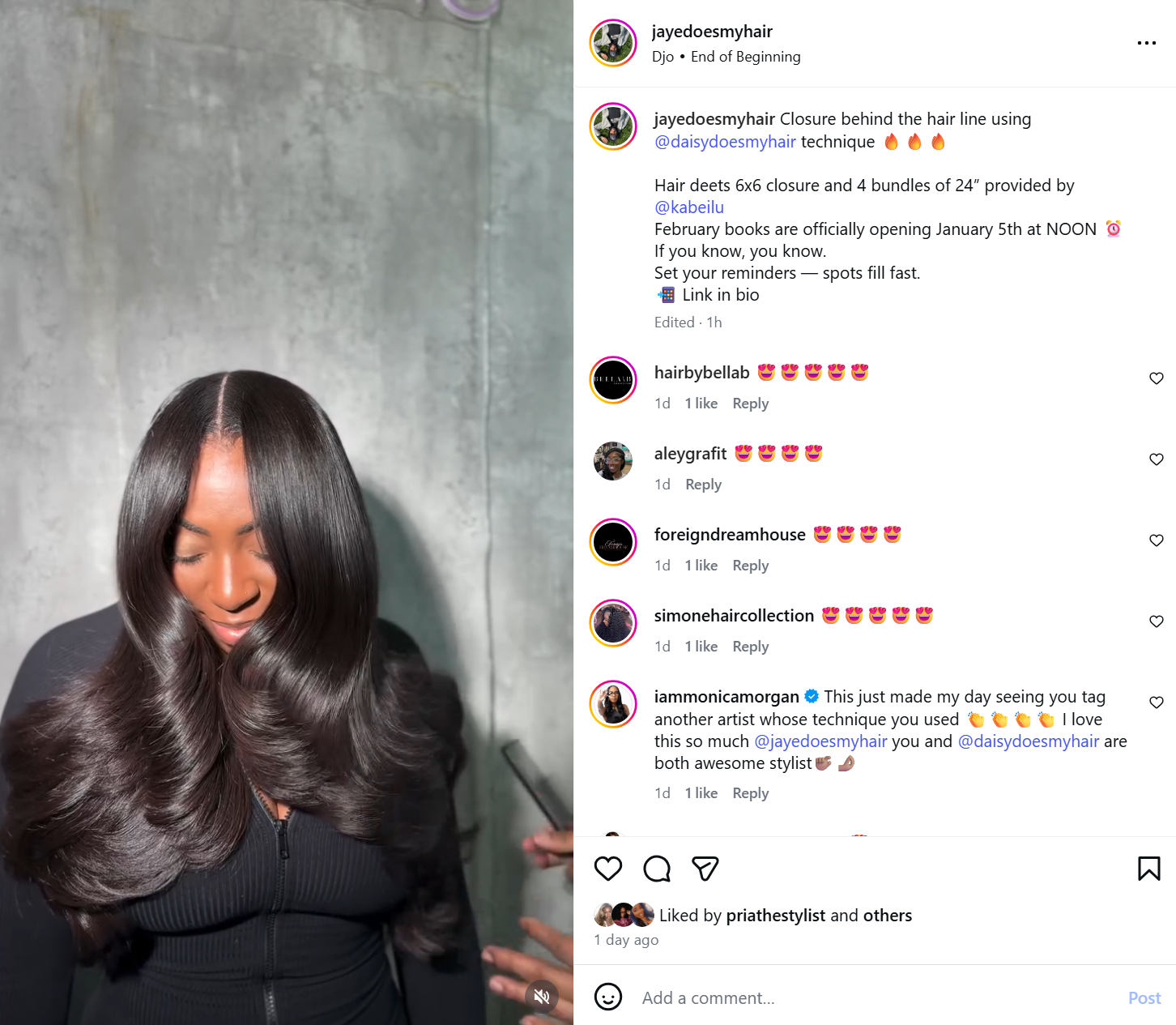1176x1025 pixels.
Task: Like iammonicamorgan's comment heart
Action: [x=1157, y=703]
